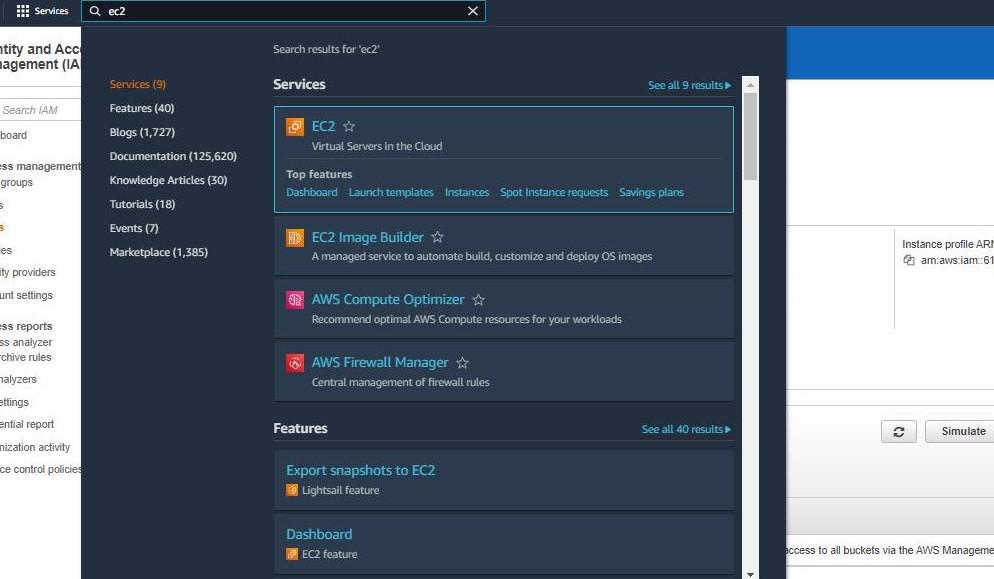This screenshot has width=994, height=579.
Task: Open IAM sidebar 'ce control policies' link
Action: tap(41, 469)
